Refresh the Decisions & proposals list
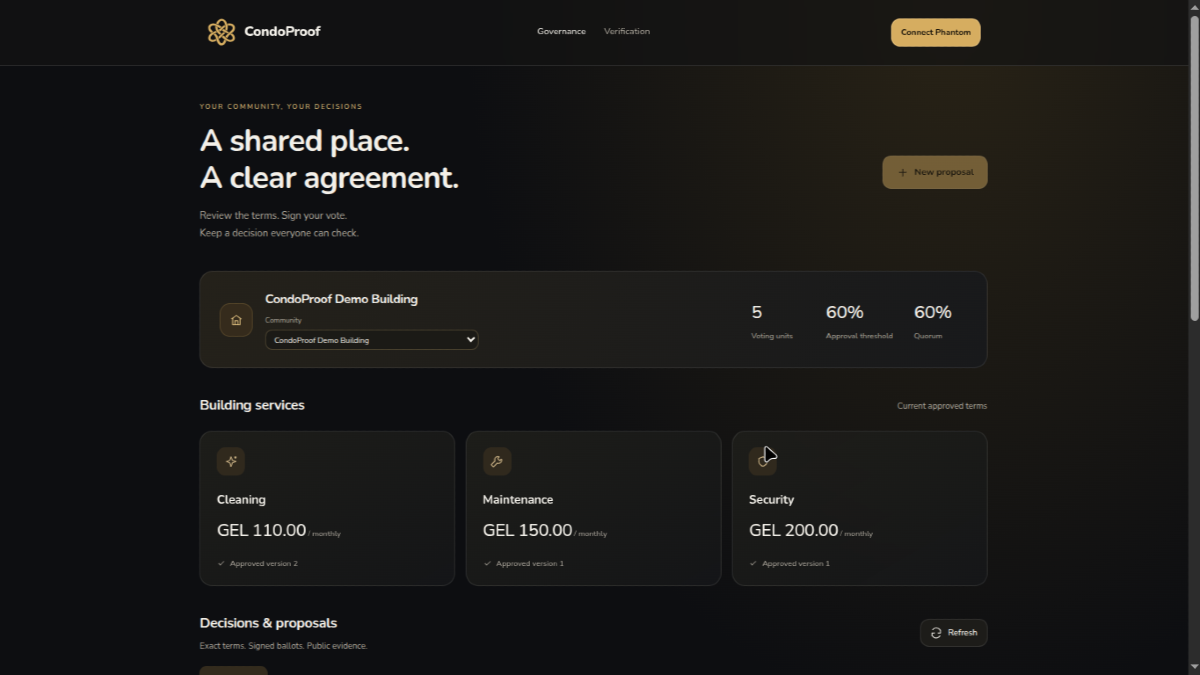This screenshot has width=1200, height=675. pyautogui.click(x=954, y=633)
